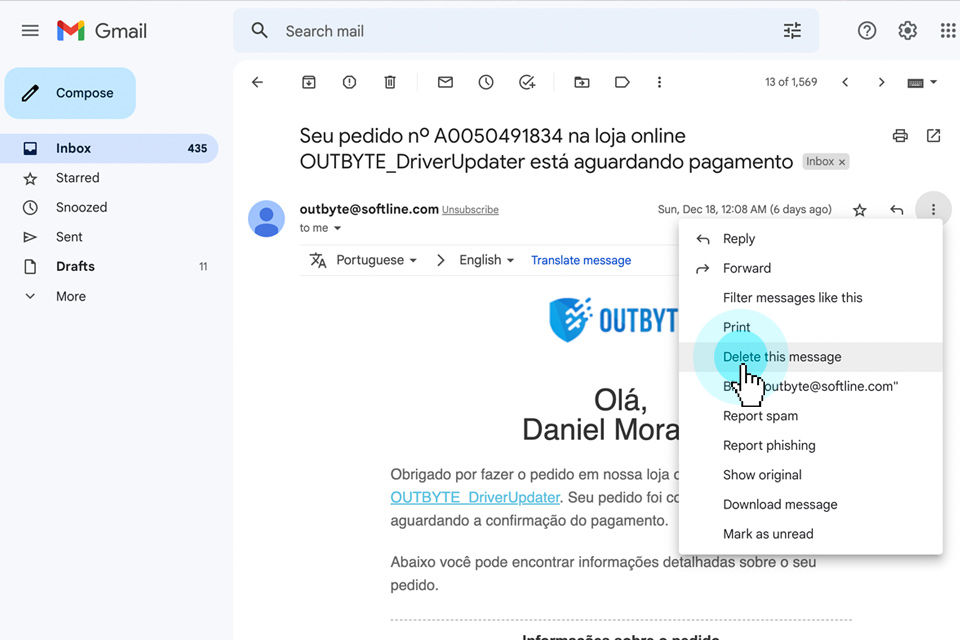
Task: Snooze the email clock icon
Action: coord(486,82)
